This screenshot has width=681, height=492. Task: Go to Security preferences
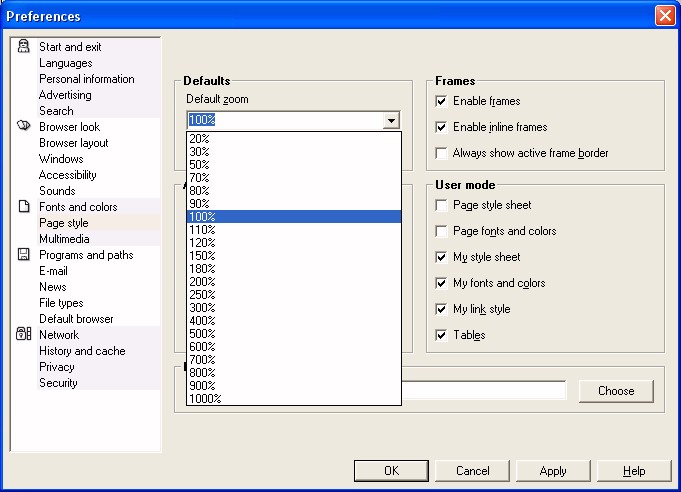(x=58, y=383)
